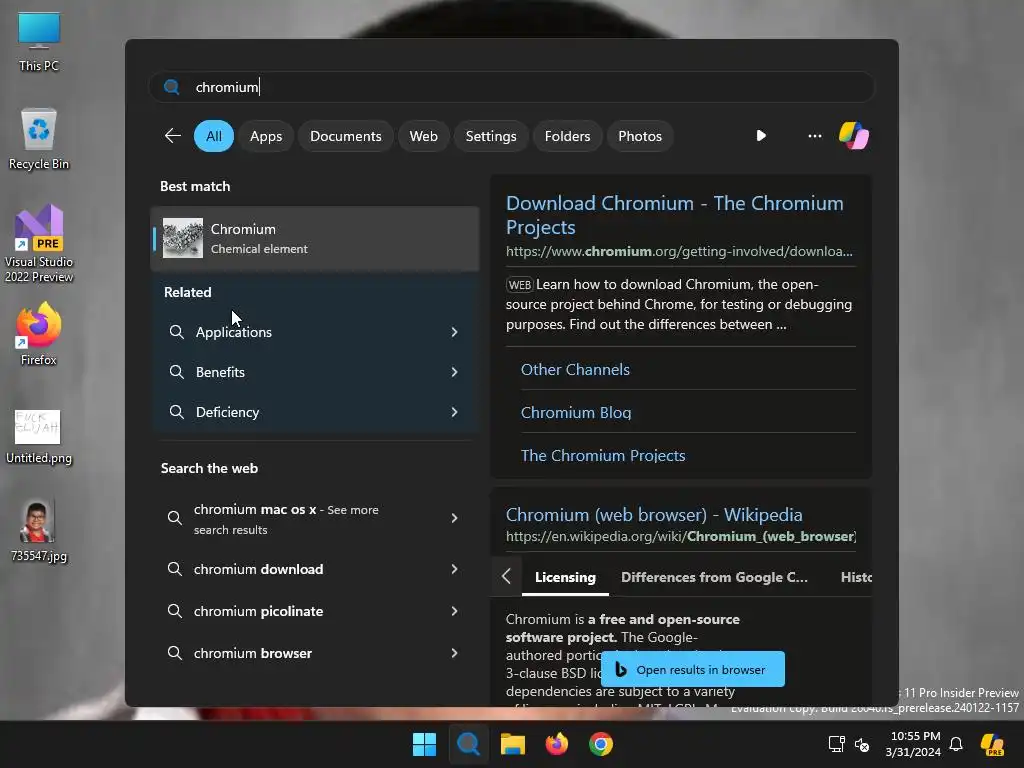Select the Licensing tab
The height and width of the screenshot is (768, 1024).
click(565, 577)
